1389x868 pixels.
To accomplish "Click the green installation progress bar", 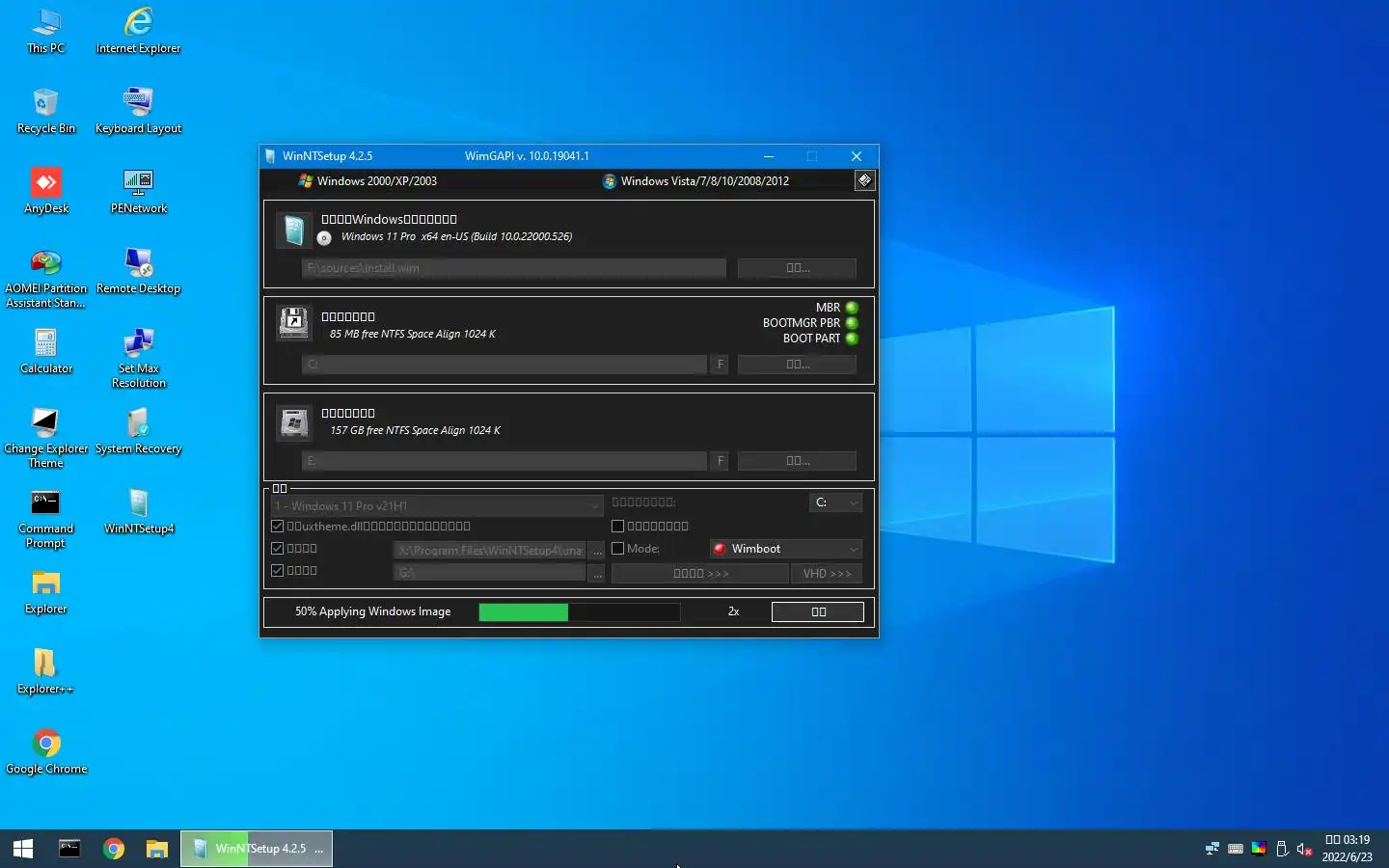I will click(579, 611).
